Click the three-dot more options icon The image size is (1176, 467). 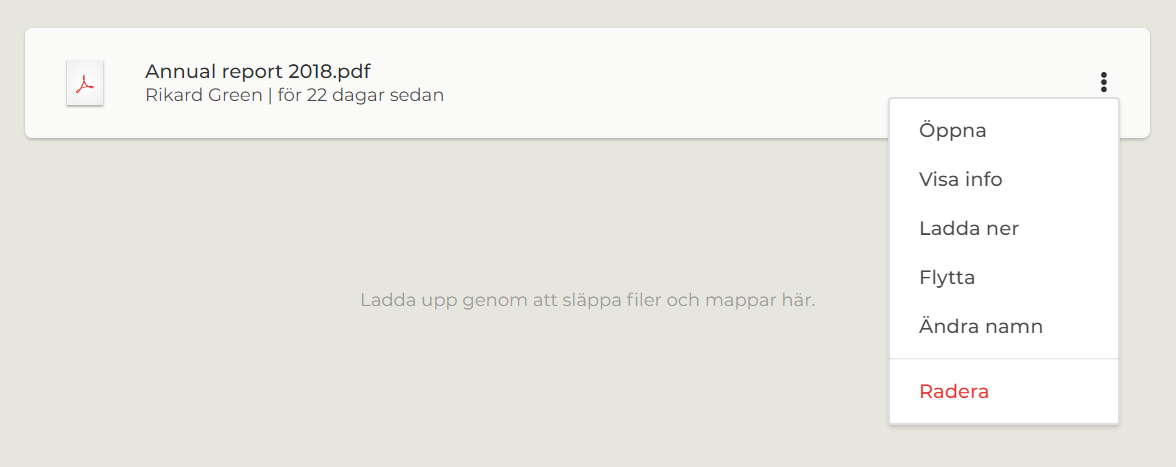pyautogui.click(x=1103, y=82)
